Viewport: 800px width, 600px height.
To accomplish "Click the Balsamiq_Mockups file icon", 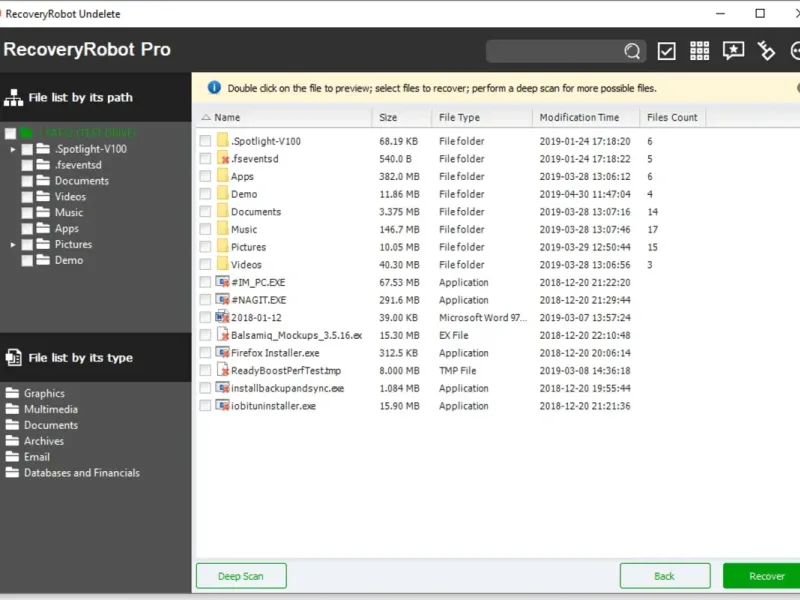I will [x=222, y=335].
